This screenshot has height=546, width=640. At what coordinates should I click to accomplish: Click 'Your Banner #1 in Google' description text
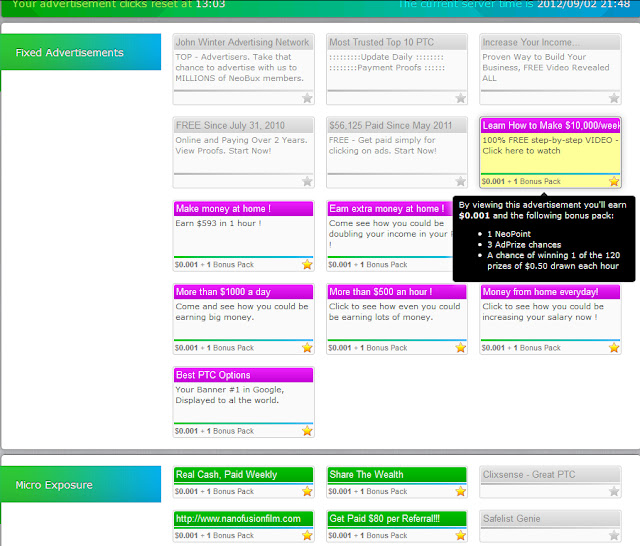[229, 390]
